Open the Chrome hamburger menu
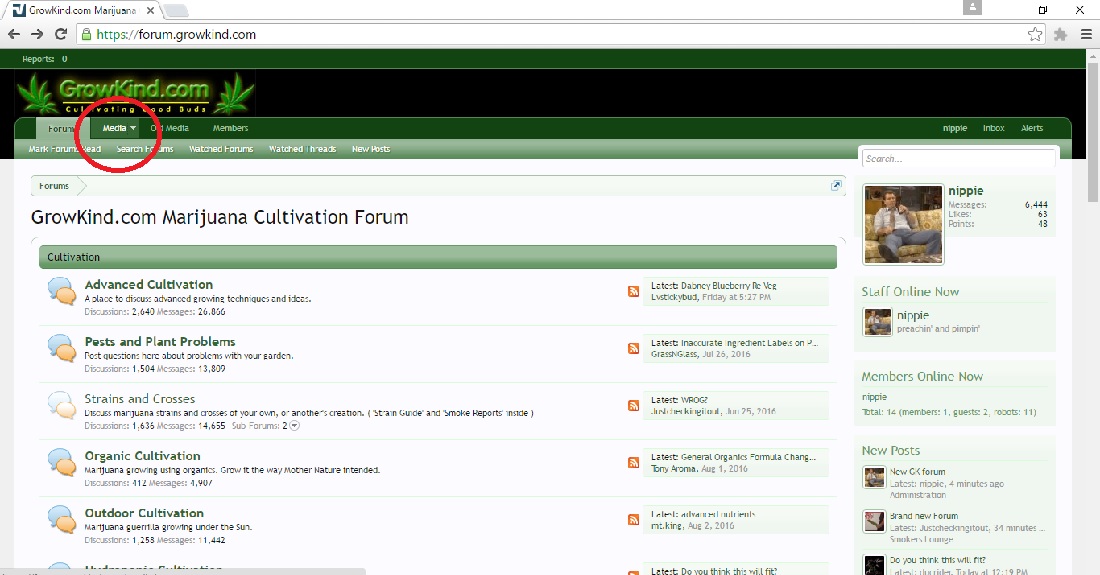 (1086, 34)
